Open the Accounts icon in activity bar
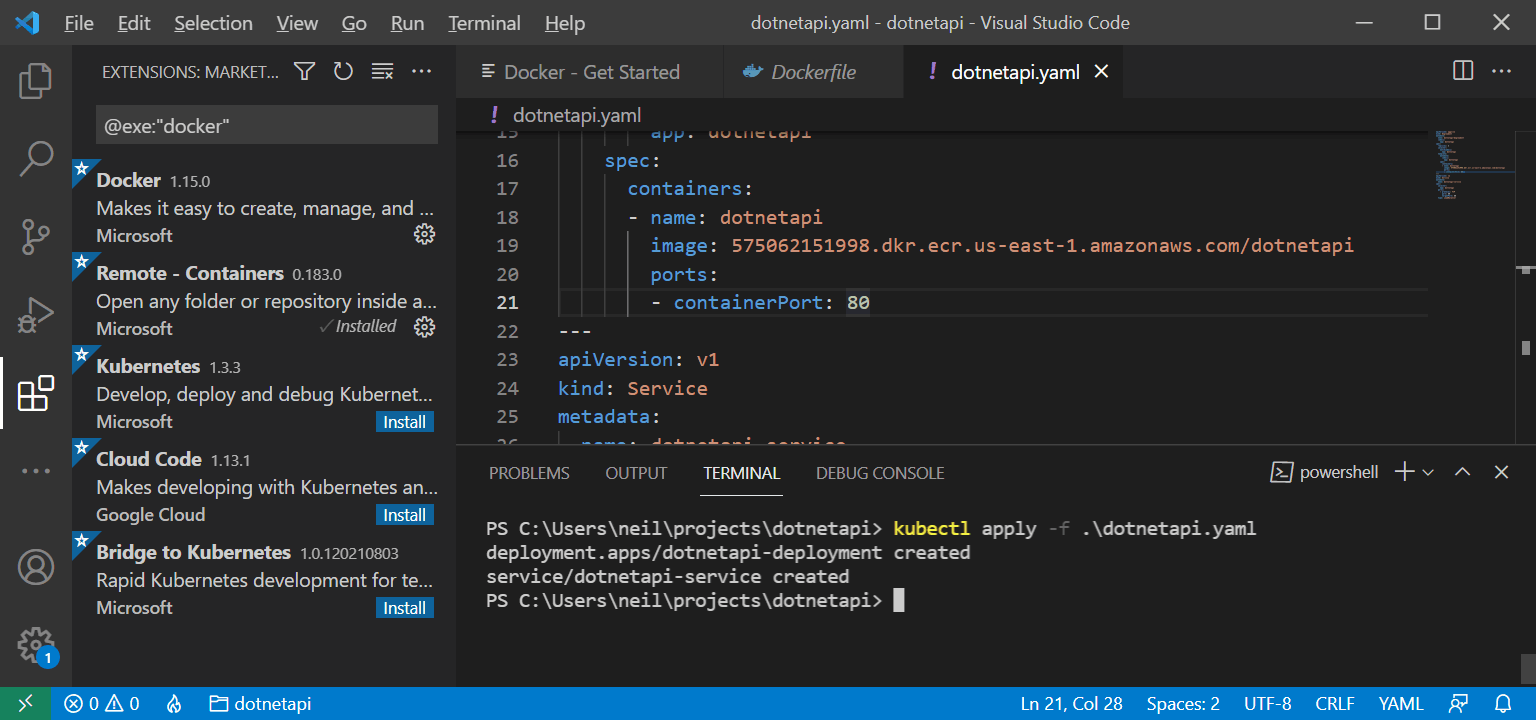The image size is (1536, 720). tap(36, 567)
